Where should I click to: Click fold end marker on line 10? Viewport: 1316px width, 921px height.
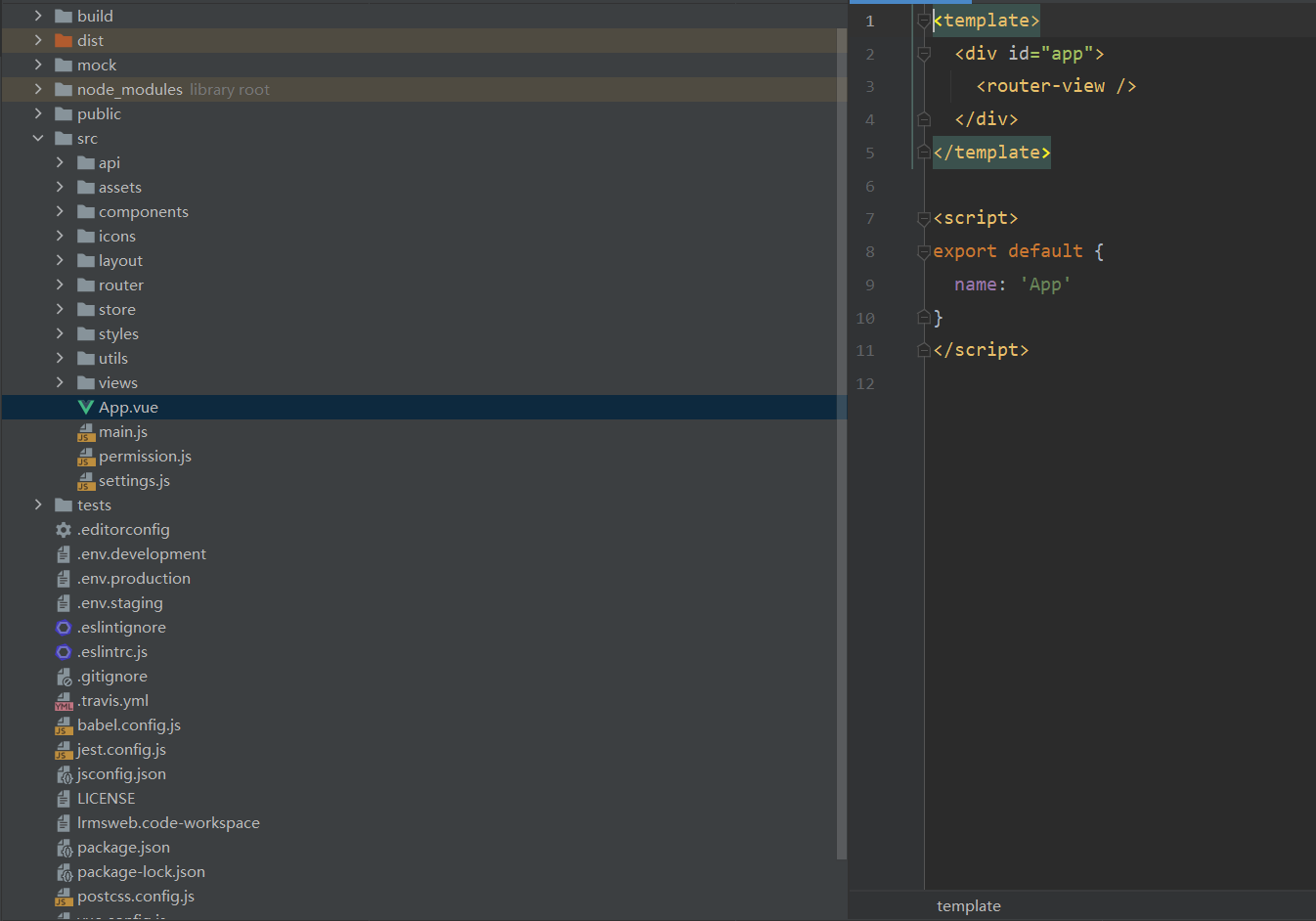(x=923, y=317)
